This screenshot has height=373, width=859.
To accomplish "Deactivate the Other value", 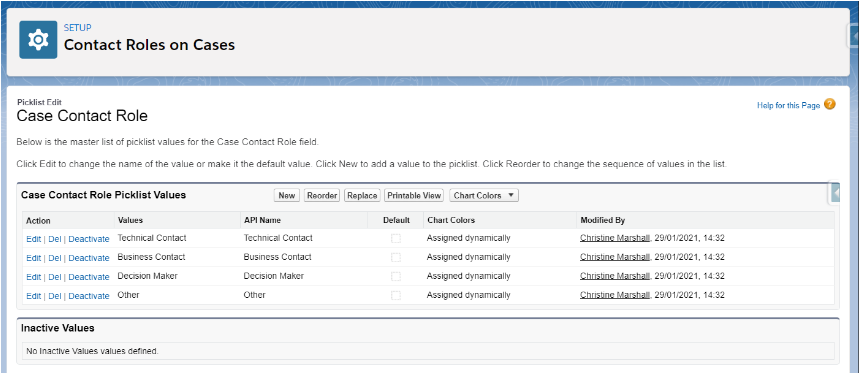I will coord(89,296).
